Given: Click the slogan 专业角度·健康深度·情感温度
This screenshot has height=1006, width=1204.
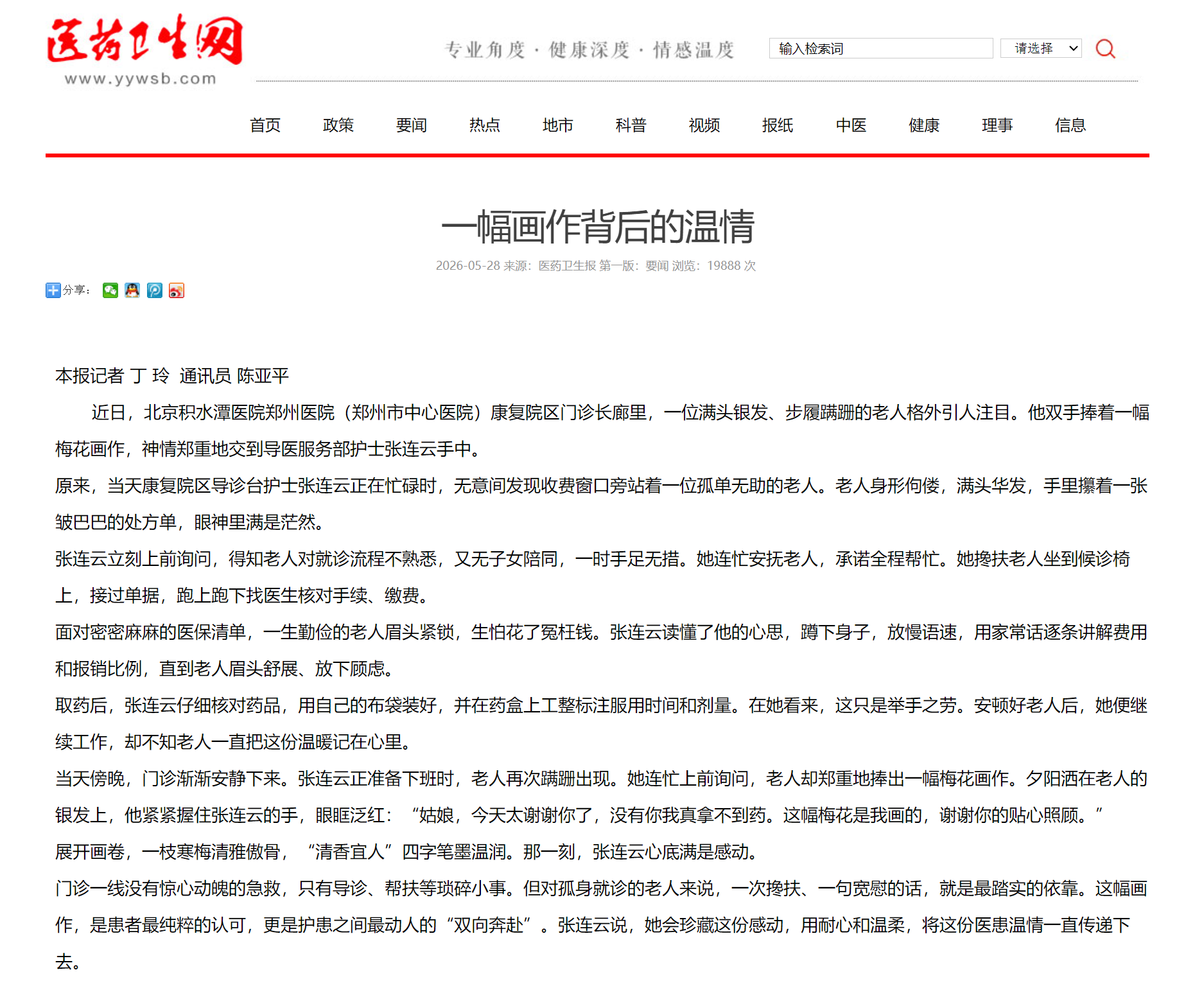Looking at the screenshot, I should (x=589, y=49).
